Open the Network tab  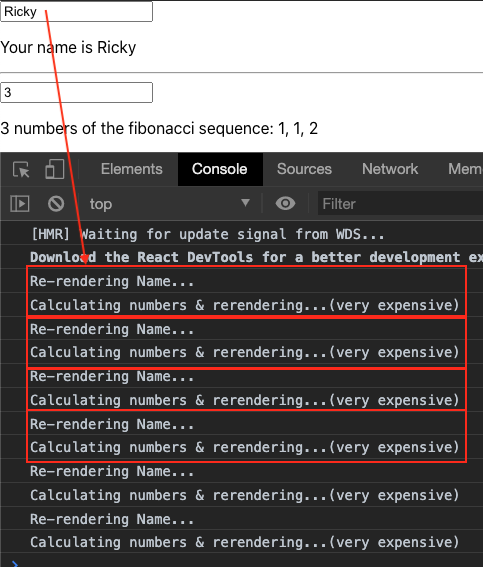pos(390,169)
